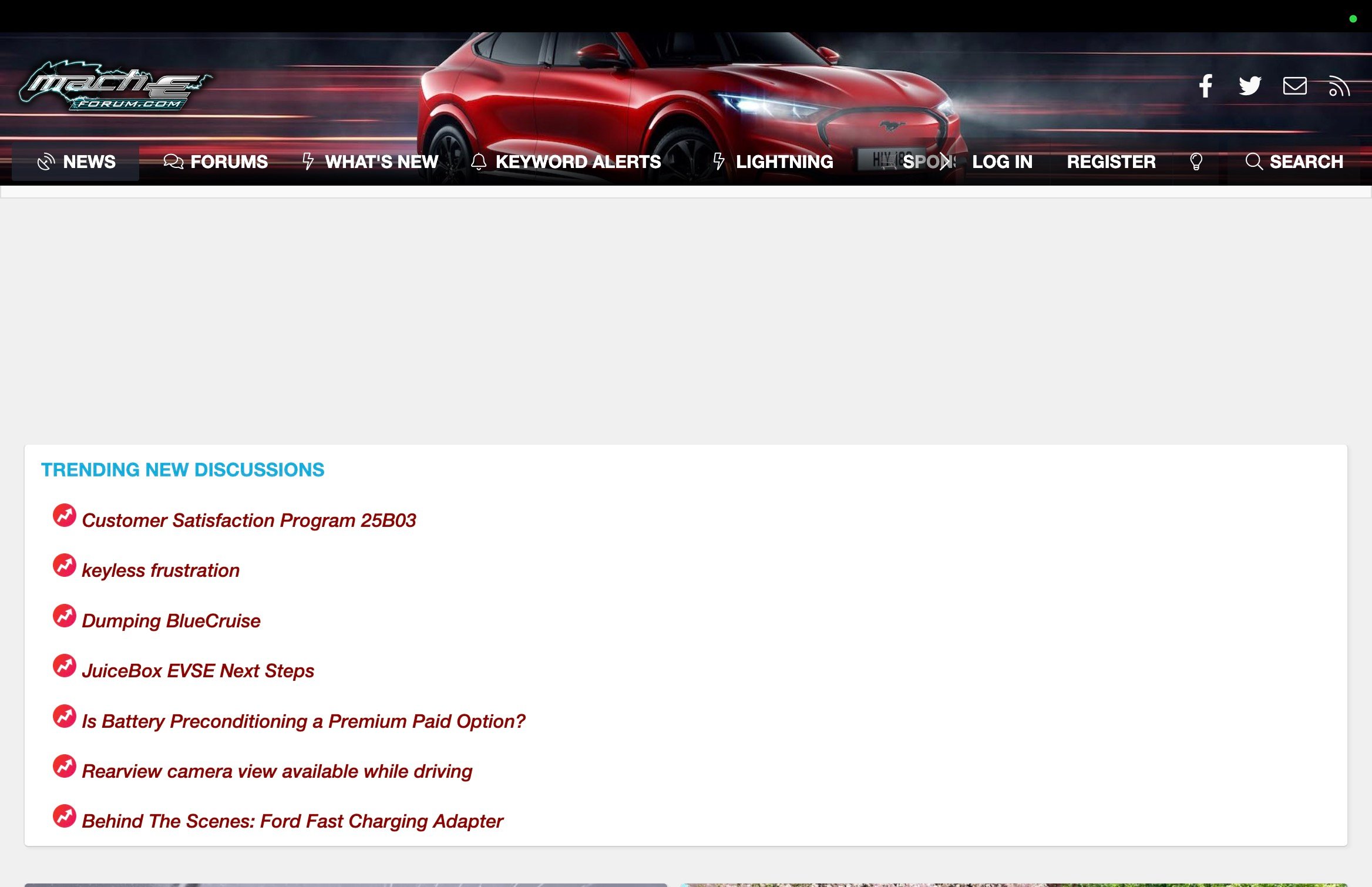Viewport: 1372px width, 887px height.
Task: Open 'Customer Satisfaction Program 25B03' thread
Action: [249, 520]
